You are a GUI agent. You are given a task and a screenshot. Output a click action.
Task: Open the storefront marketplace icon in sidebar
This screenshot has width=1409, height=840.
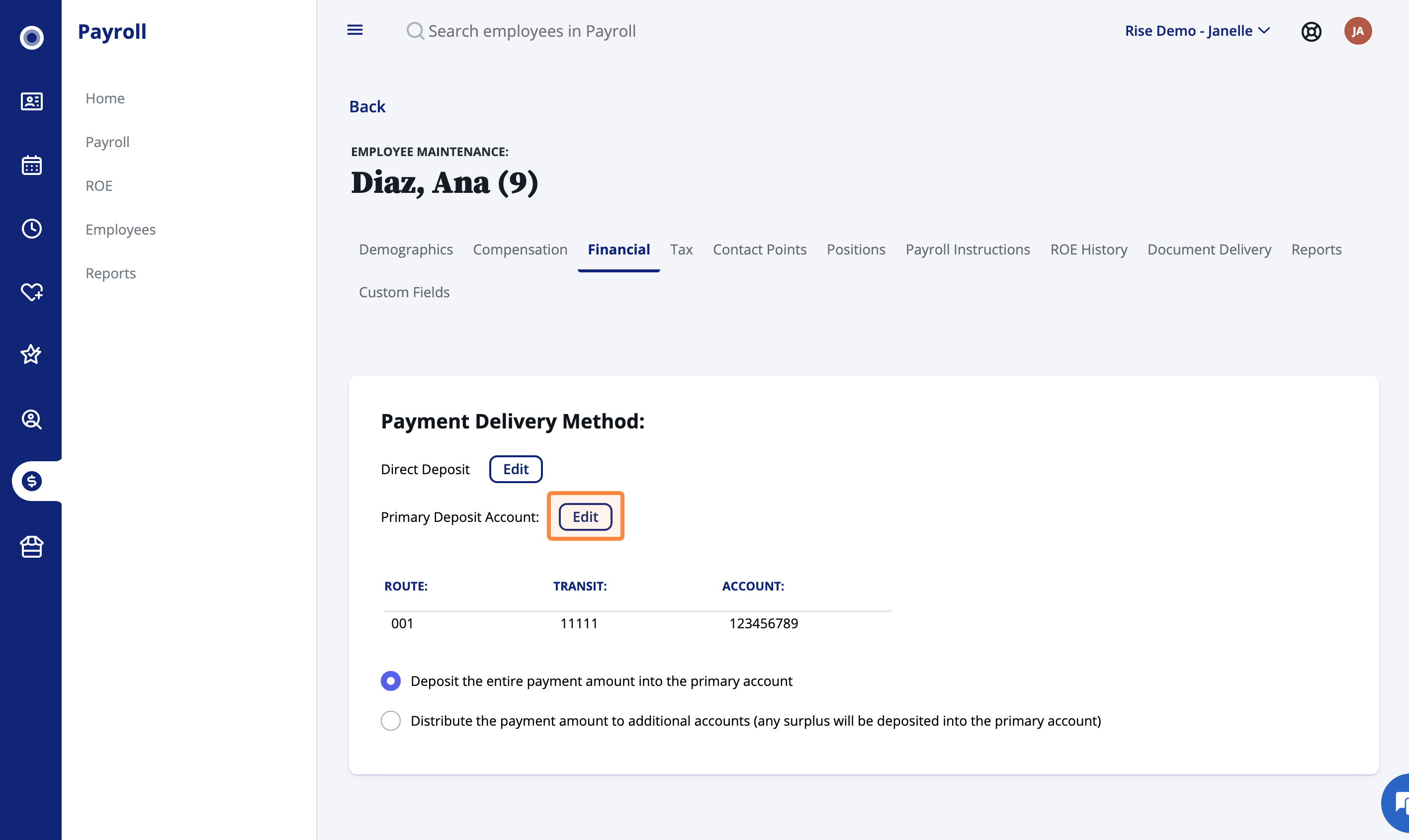tap(32, 547)
